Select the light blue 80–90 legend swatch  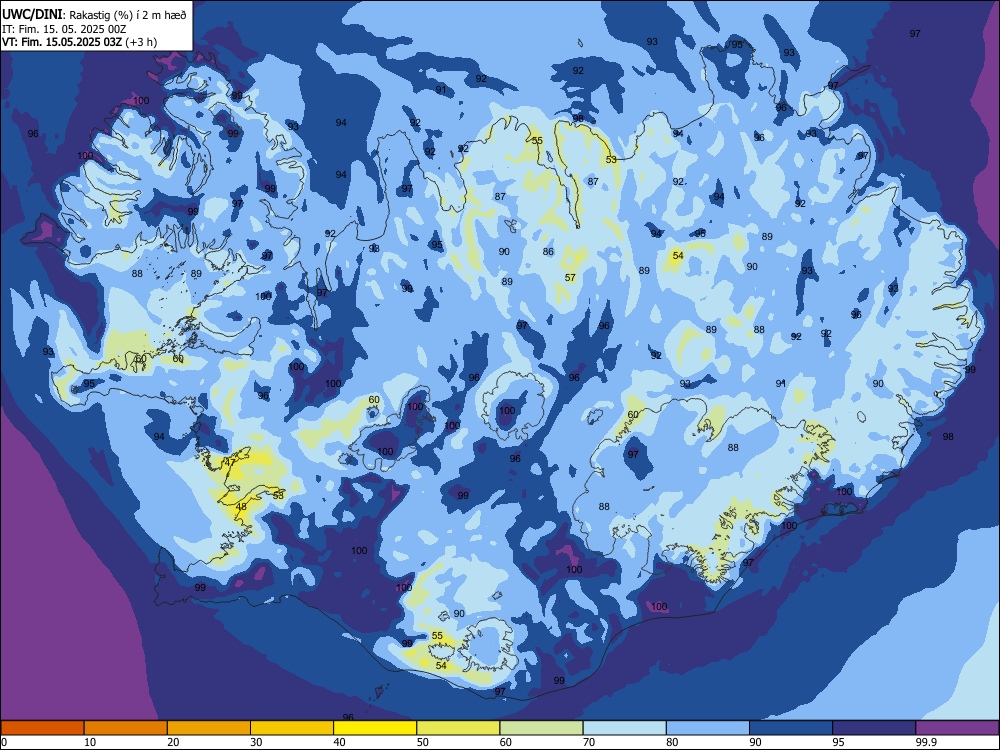point(708,728)
